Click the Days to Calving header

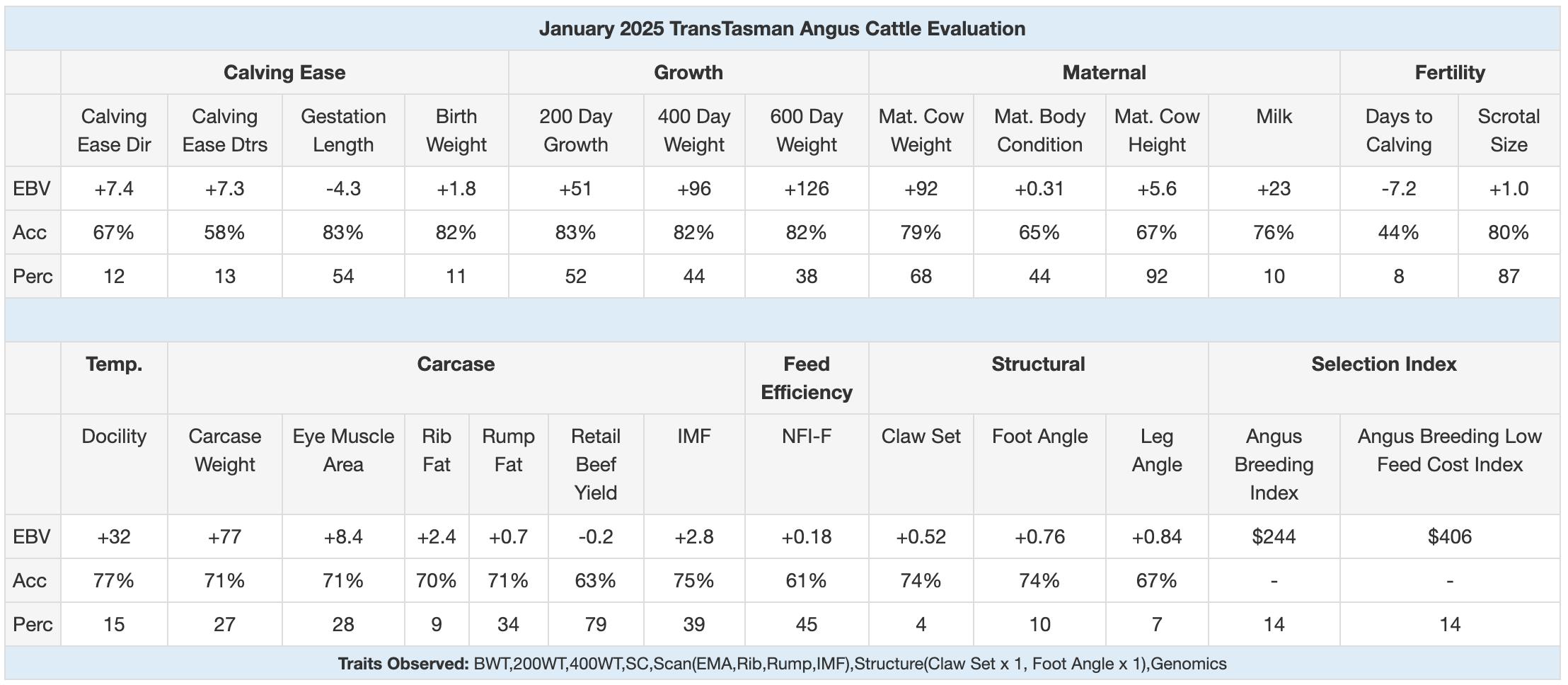click(1398, 130)
